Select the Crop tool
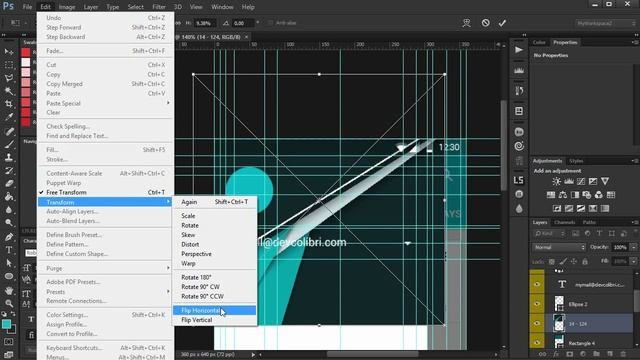 [9, 104]
